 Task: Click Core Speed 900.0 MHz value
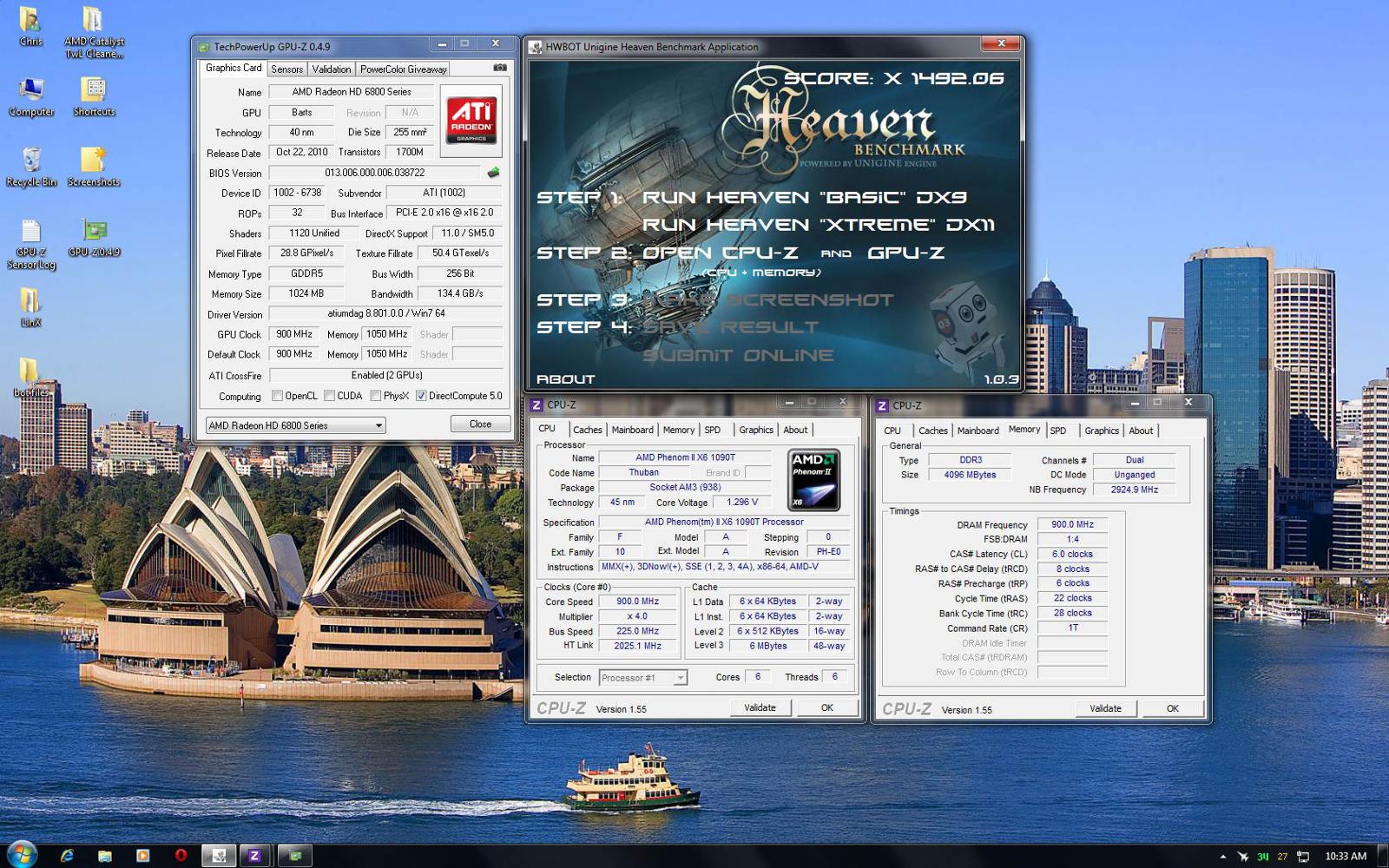pyautogui.click(x=638, y=602)
